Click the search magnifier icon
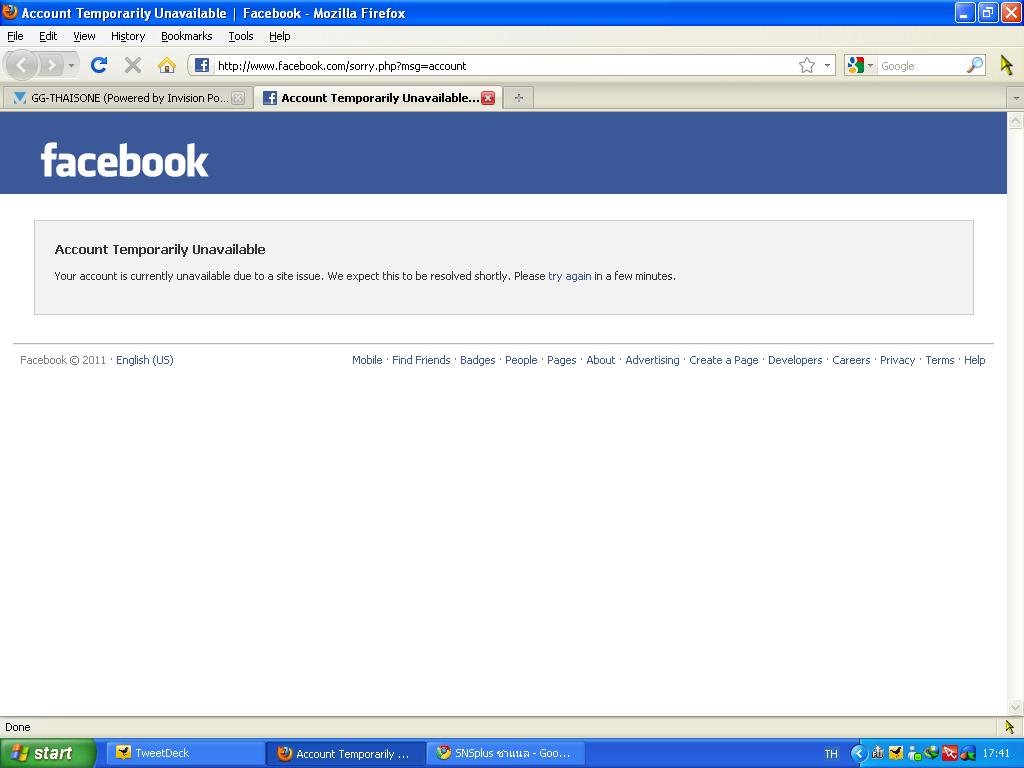The width and height of the screenshot is (1024, 768). (974, 65)
